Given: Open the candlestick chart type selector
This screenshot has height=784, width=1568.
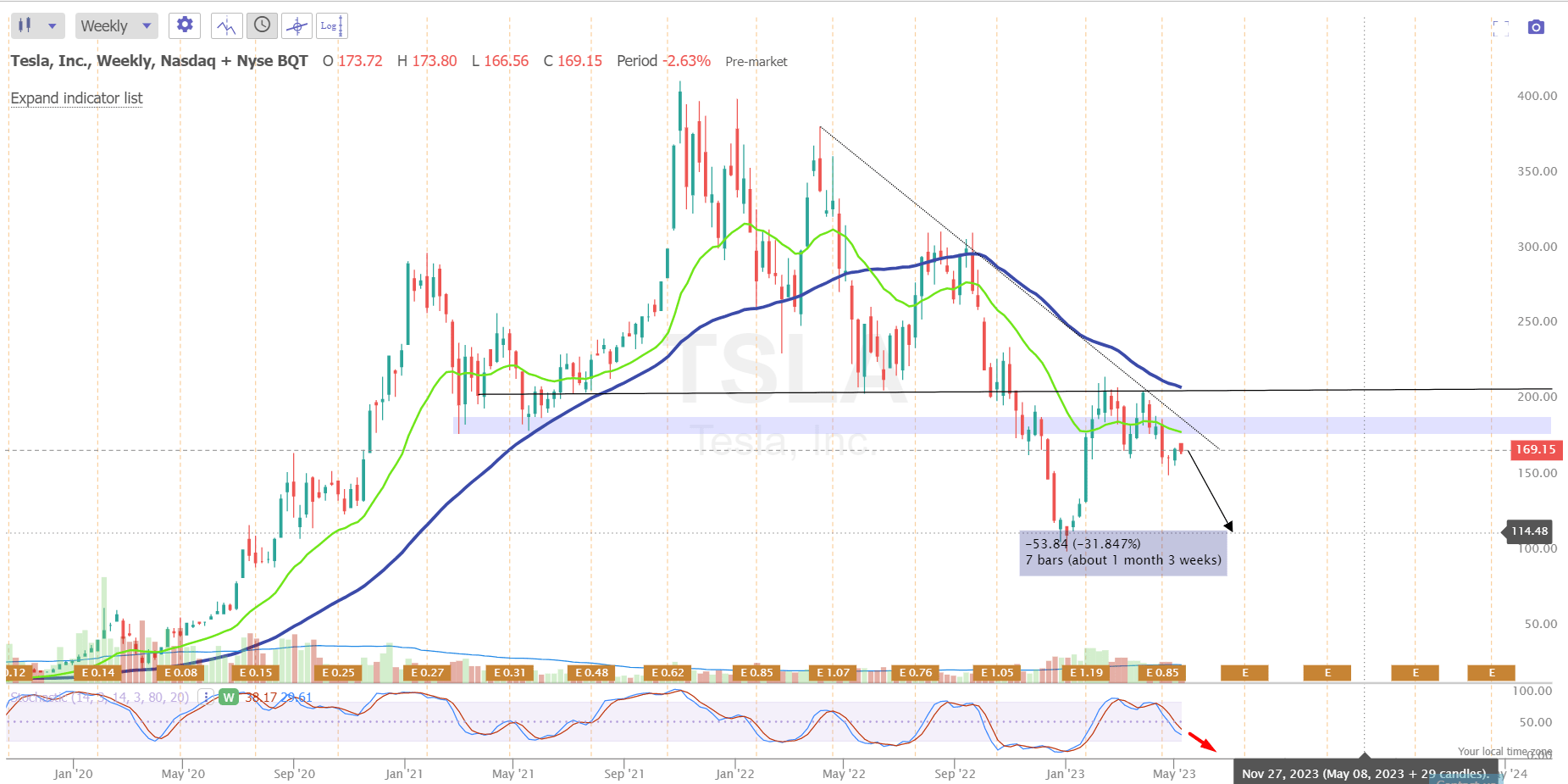Looking at the screenshot, I should pyautogui.click(x=37, y=25).
